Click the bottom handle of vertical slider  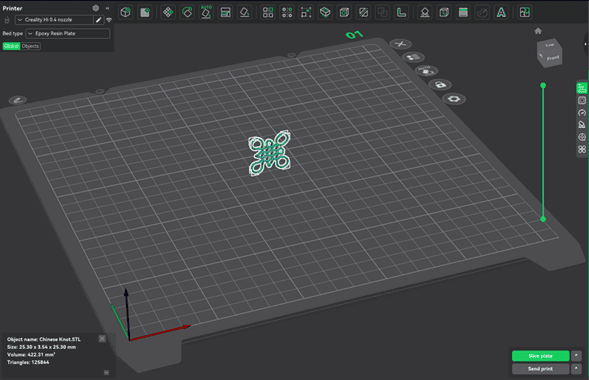click(x=543, y=219)
